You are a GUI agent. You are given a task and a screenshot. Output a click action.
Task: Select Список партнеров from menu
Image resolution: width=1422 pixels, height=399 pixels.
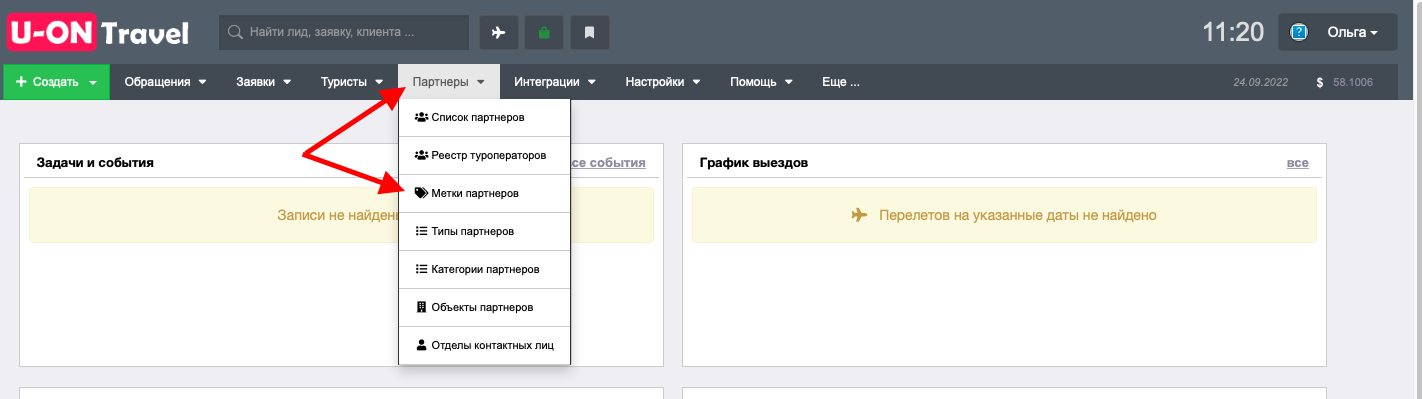click(484, 117)
